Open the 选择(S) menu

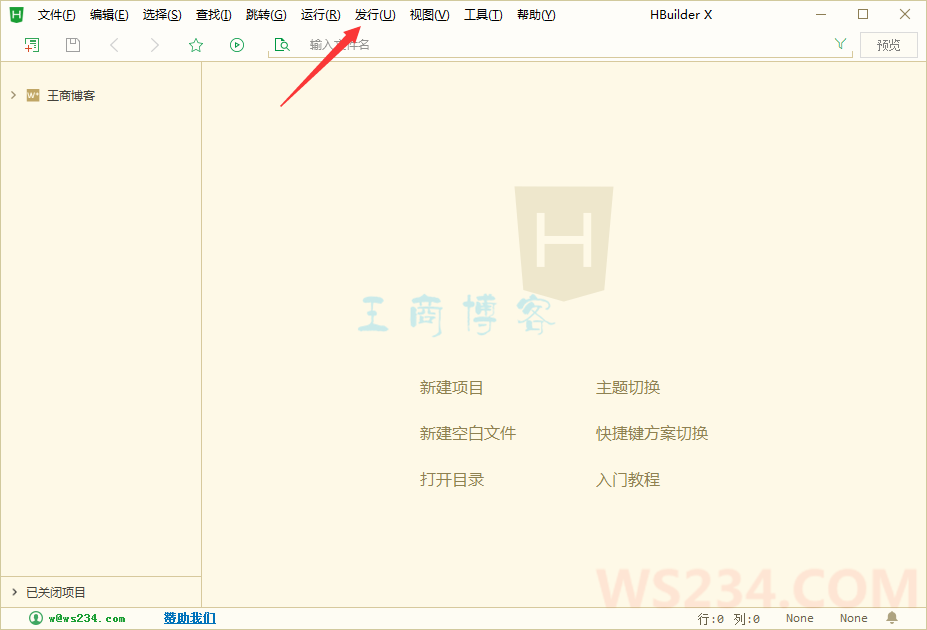pos(162,15)
